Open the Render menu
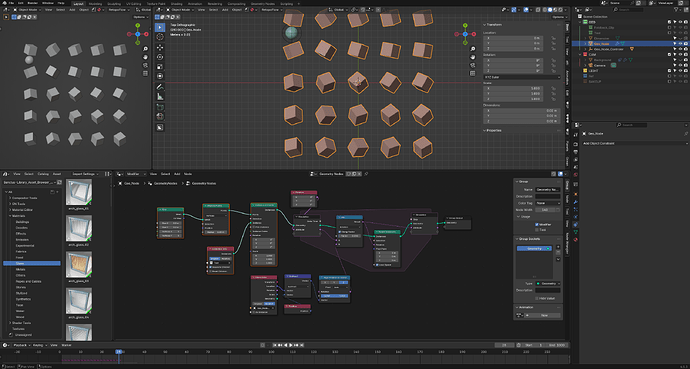The width and height of the screenshot is (690, 369). (x=33, y=3)
